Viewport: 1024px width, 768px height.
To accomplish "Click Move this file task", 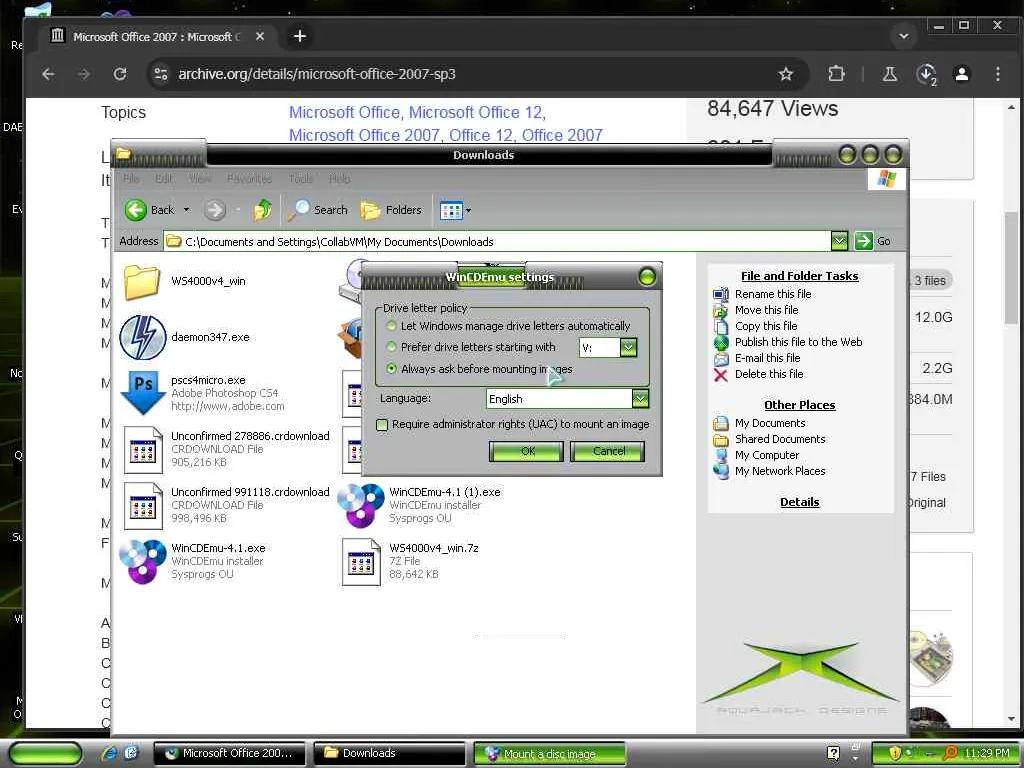I will tap(767, 310).
